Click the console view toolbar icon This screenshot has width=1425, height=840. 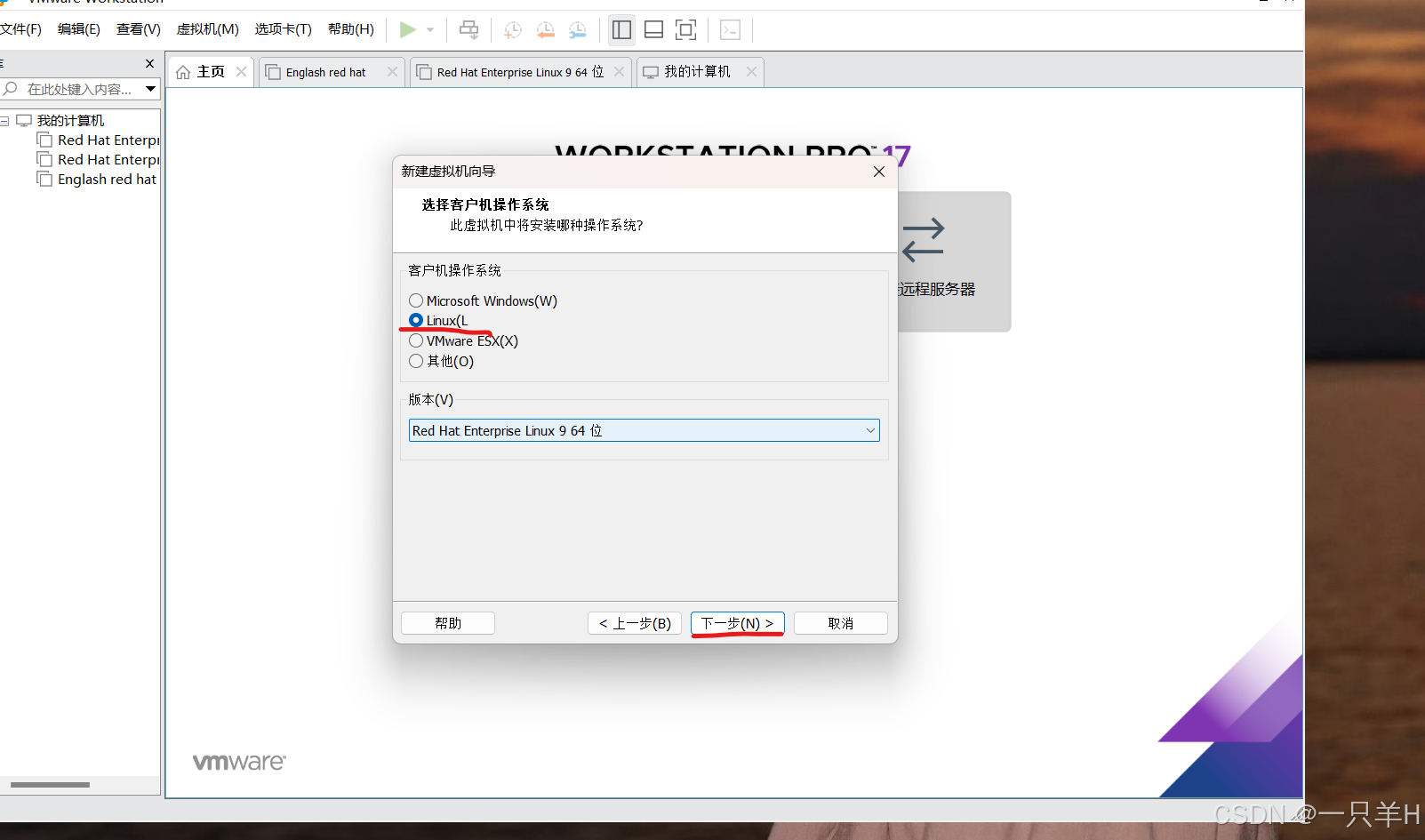point(730,30)
